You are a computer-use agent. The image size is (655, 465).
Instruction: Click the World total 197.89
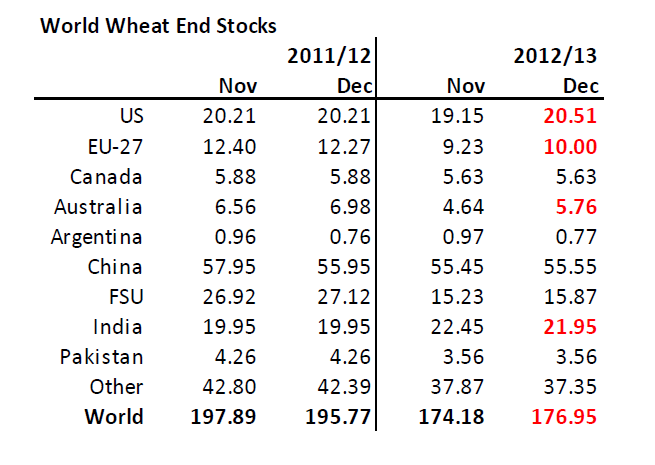pyautogui.click(x=225, y=417)
